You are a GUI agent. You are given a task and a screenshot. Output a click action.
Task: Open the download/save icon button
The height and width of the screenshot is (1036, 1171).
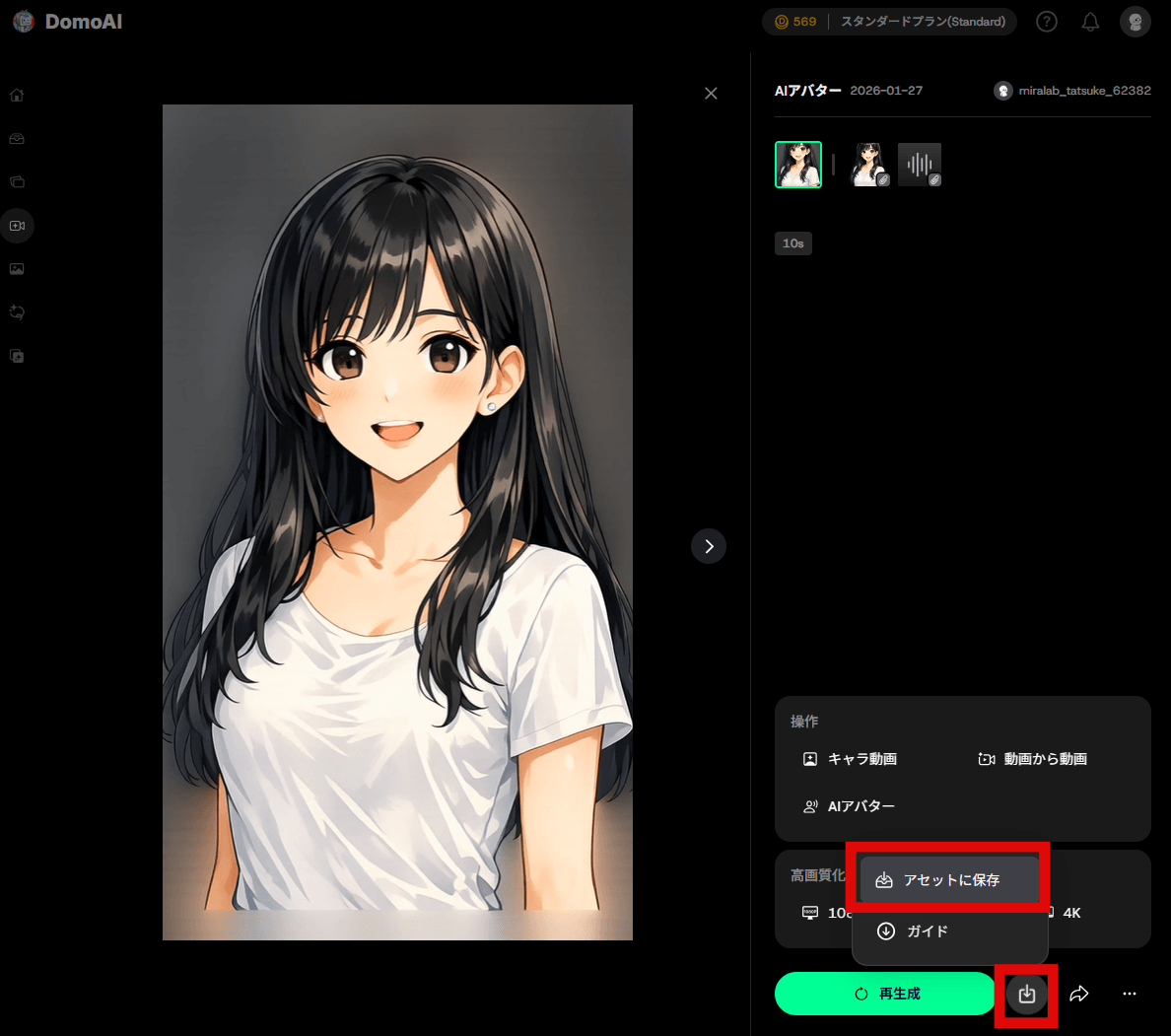point(1026,994)
